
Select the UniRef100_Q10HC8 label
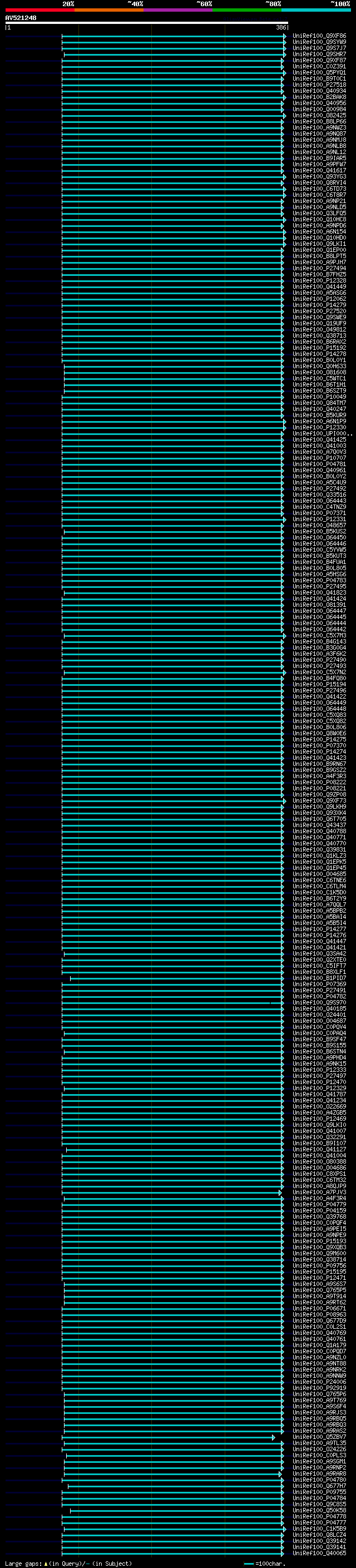tap(319, 219)
